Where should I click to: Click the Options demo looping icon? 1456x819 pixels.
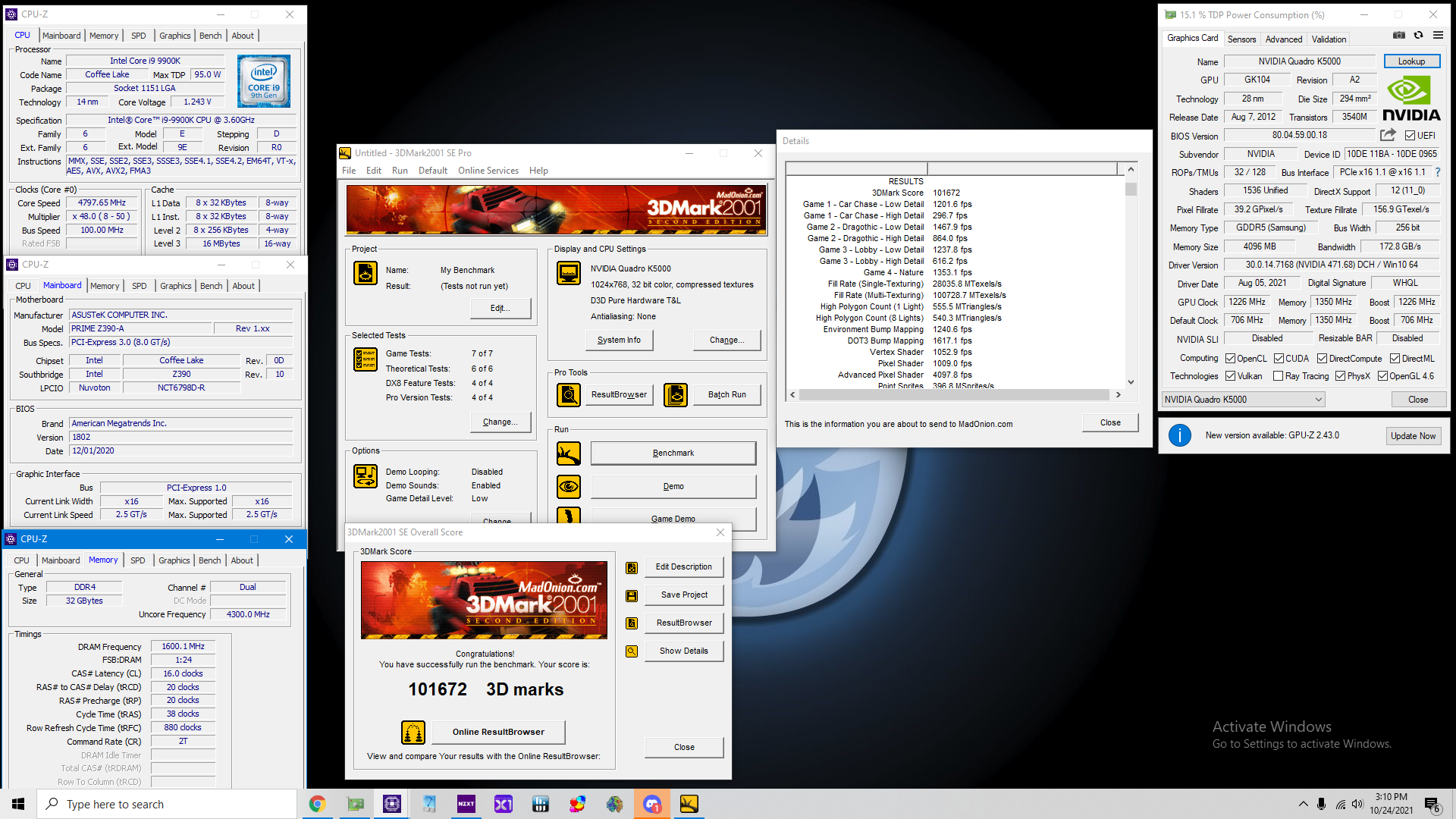click(x=366, y=475)
